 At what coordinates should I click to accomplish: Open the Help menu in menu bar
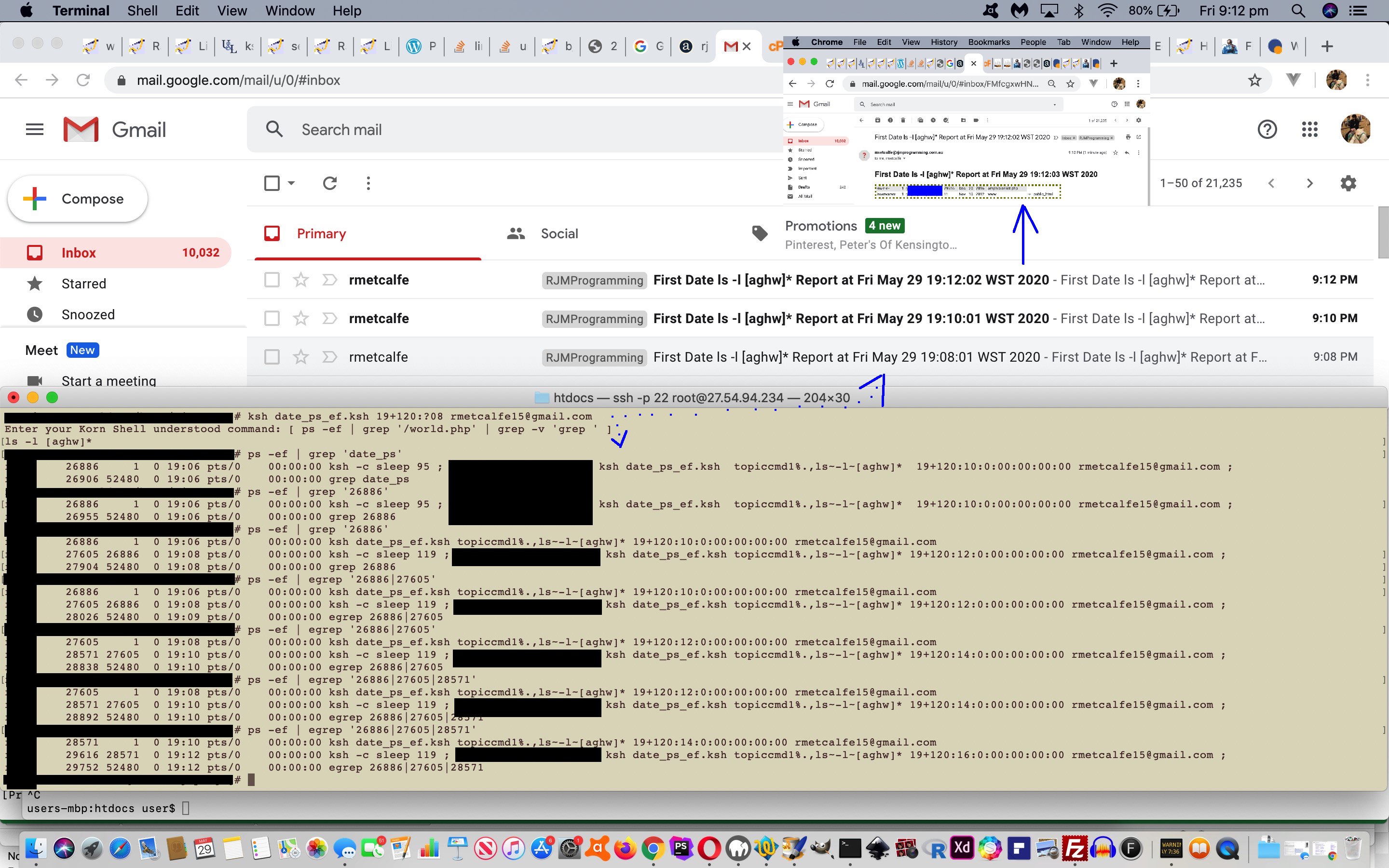point(347,10)
